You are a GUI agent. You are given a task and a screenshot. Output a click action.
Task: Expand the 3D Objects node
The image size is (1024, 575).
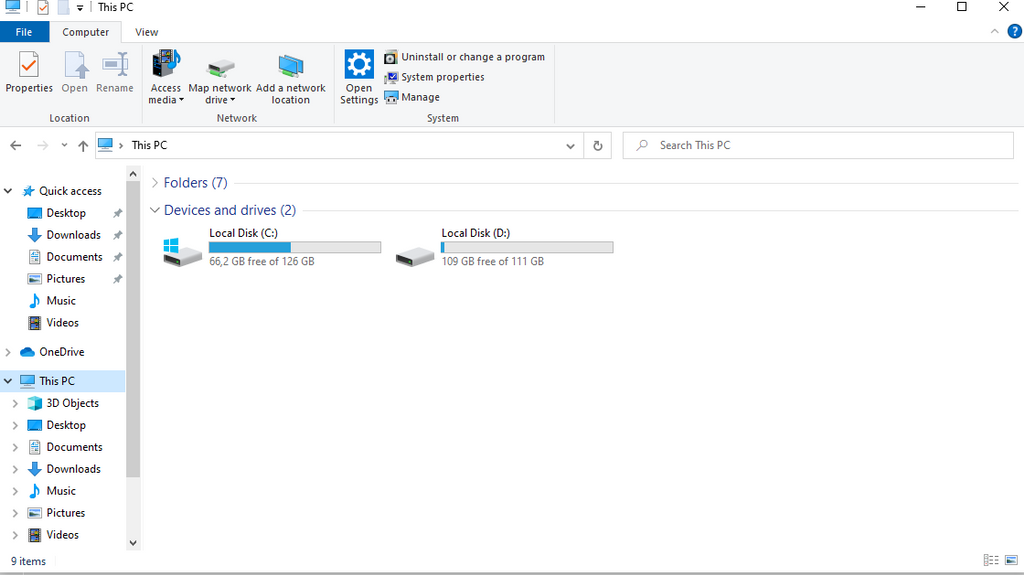(15, 403)
